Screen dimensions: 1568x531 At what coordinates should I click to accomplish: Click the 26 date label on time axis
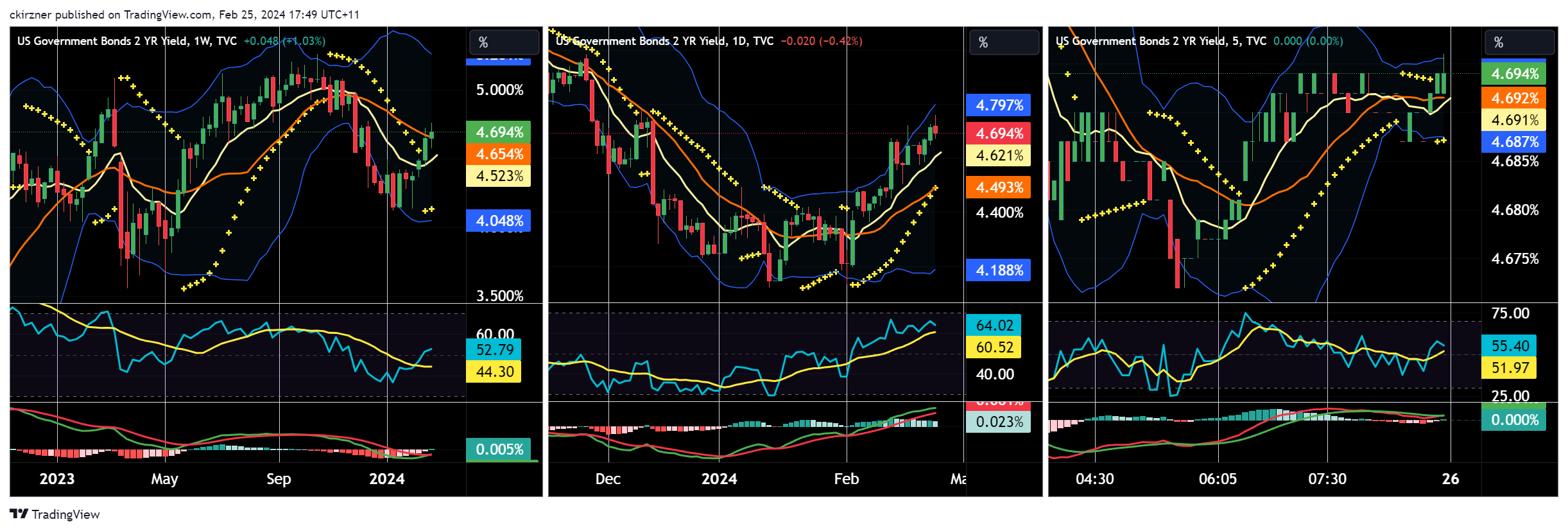coord(1451,479)
